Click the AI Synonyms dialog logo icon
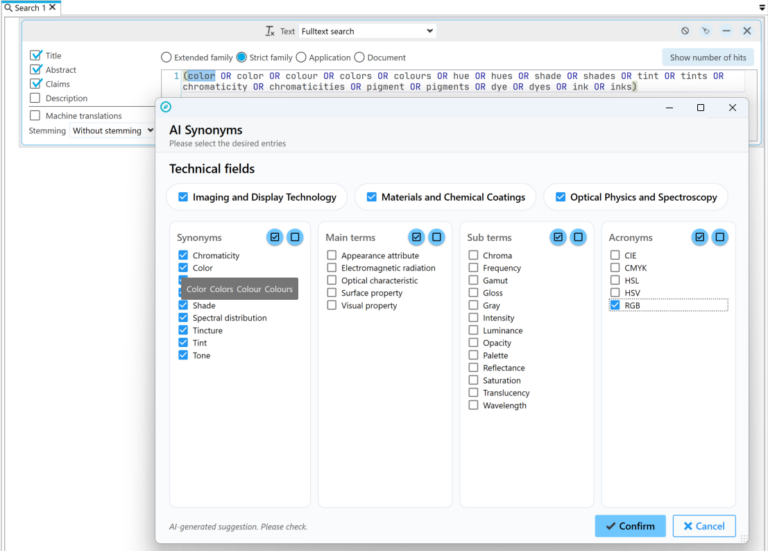The height and width of the screenshot is (551, 768). point(166,107)
